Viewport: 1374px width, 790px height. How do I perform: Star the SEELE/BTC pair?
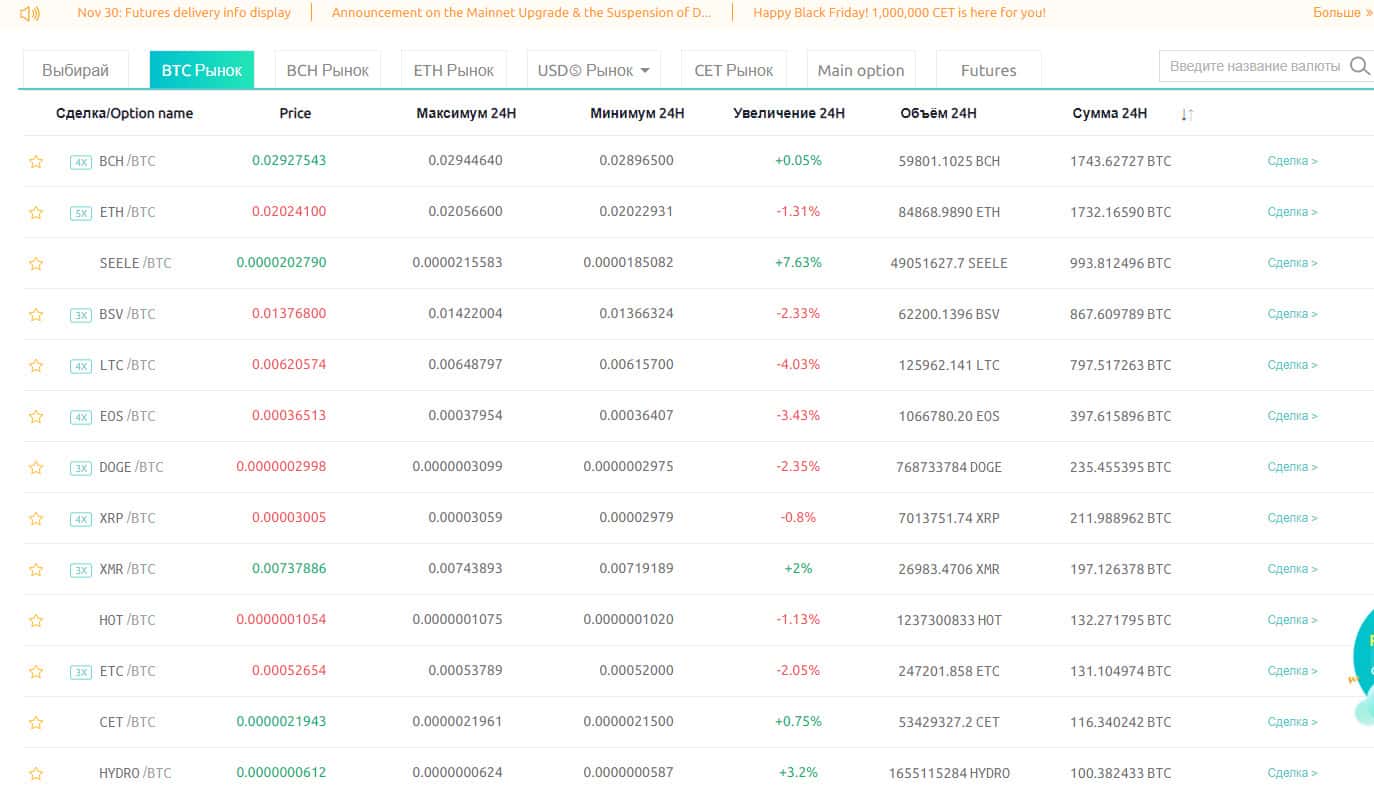[36, 263]
